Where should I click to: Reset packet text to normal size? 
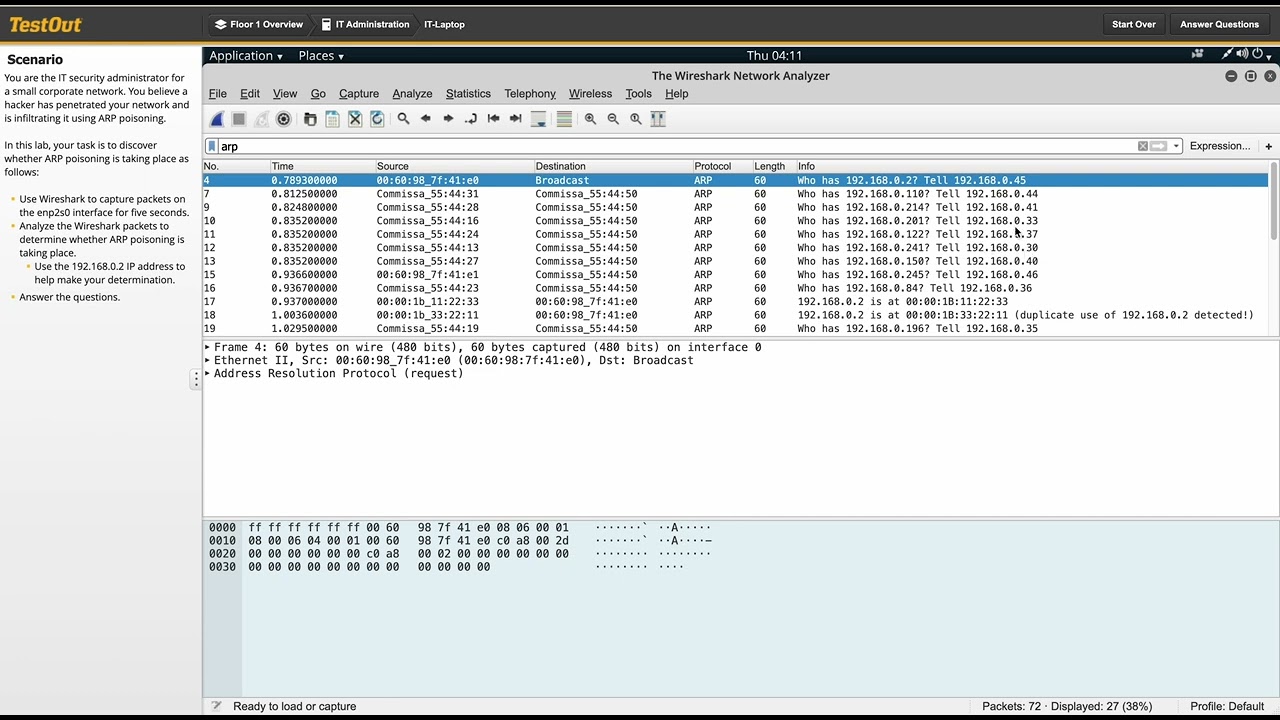pyautogui.click(x=635, y=119)
